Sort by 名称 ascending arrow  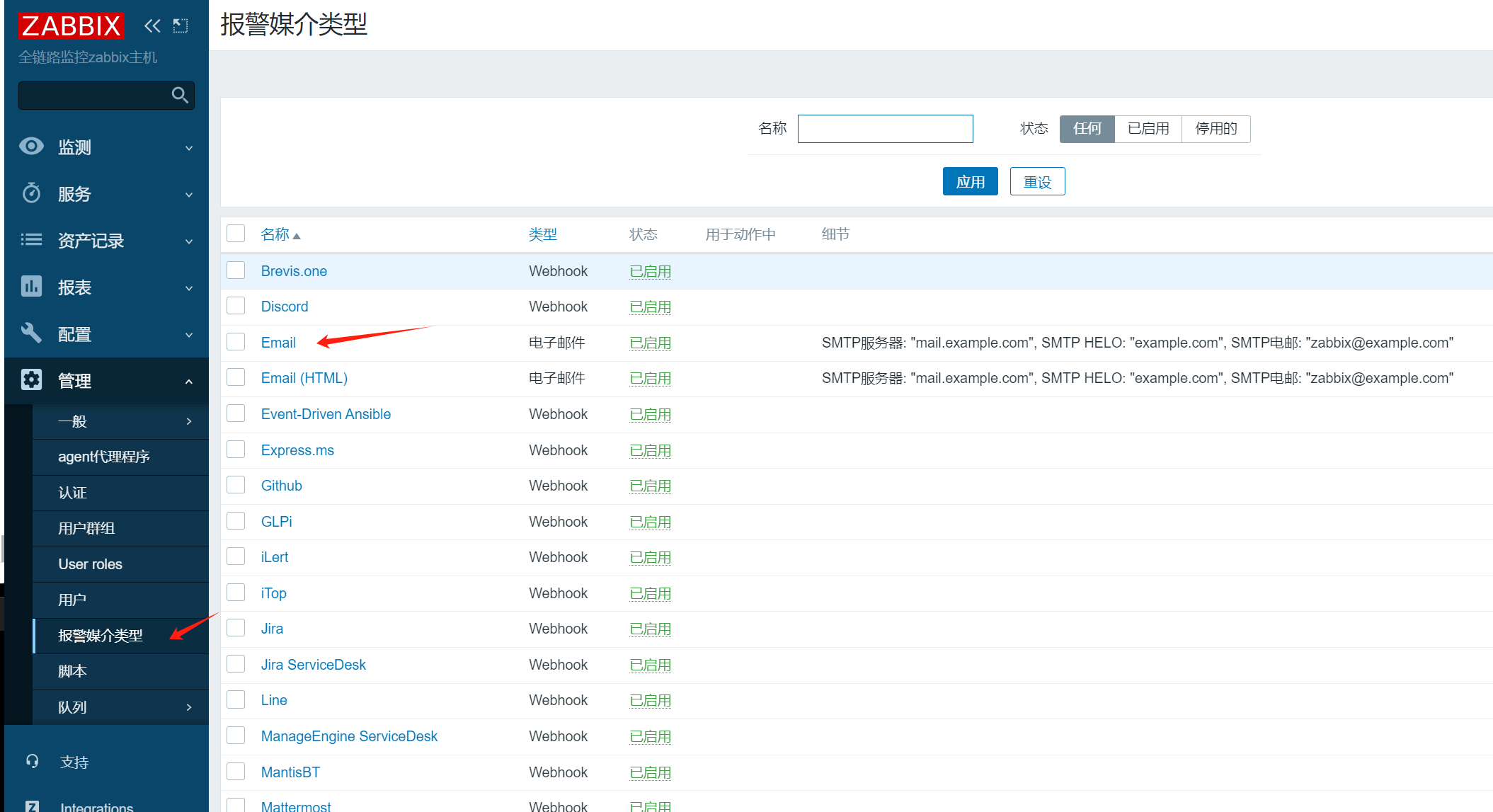297,236
